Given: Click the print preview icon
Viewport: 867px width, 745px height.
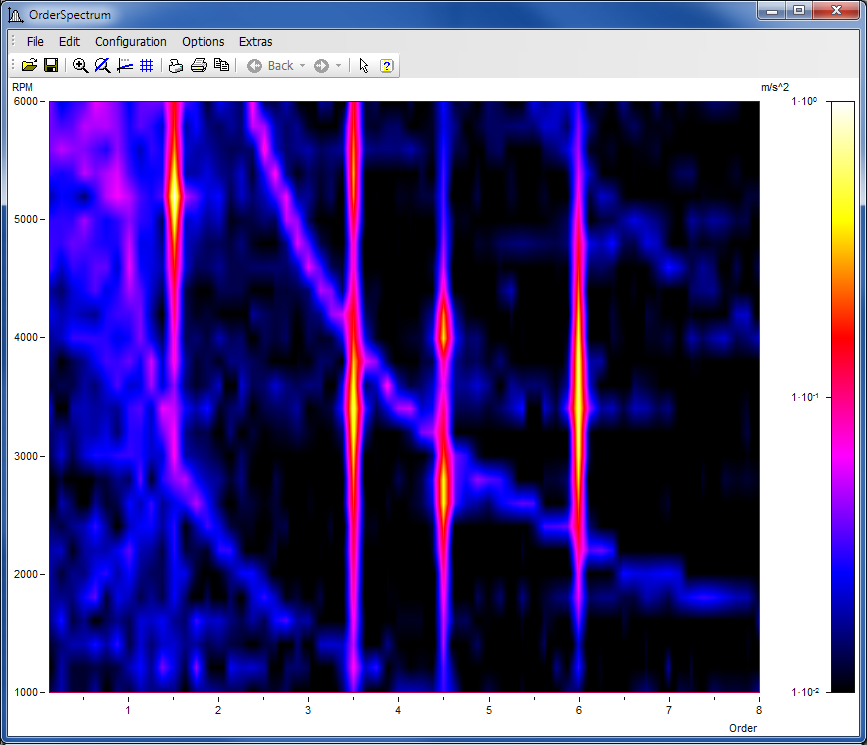Looking at the screenshot, I should pos(176,65).
